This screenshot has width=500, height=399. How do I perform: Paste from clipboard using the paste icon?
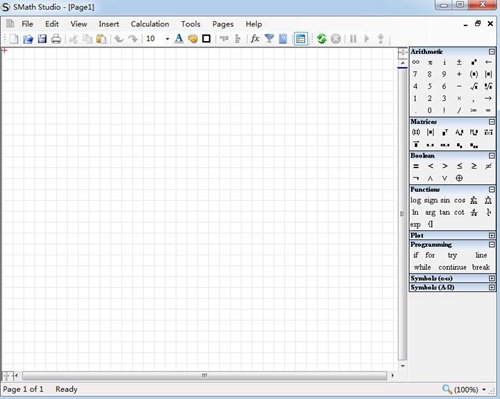point(101,39)
